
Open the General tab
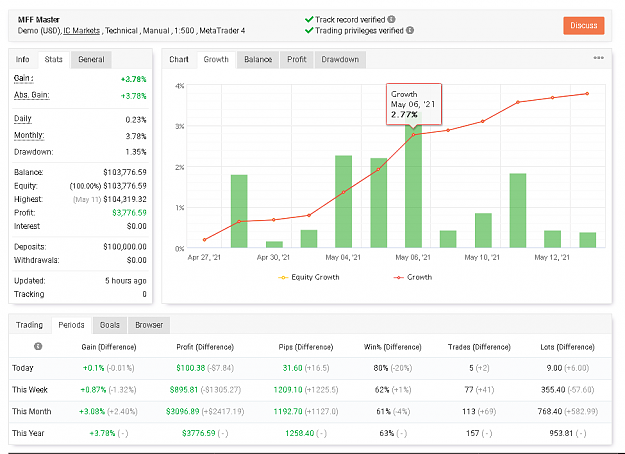(91, 59)
